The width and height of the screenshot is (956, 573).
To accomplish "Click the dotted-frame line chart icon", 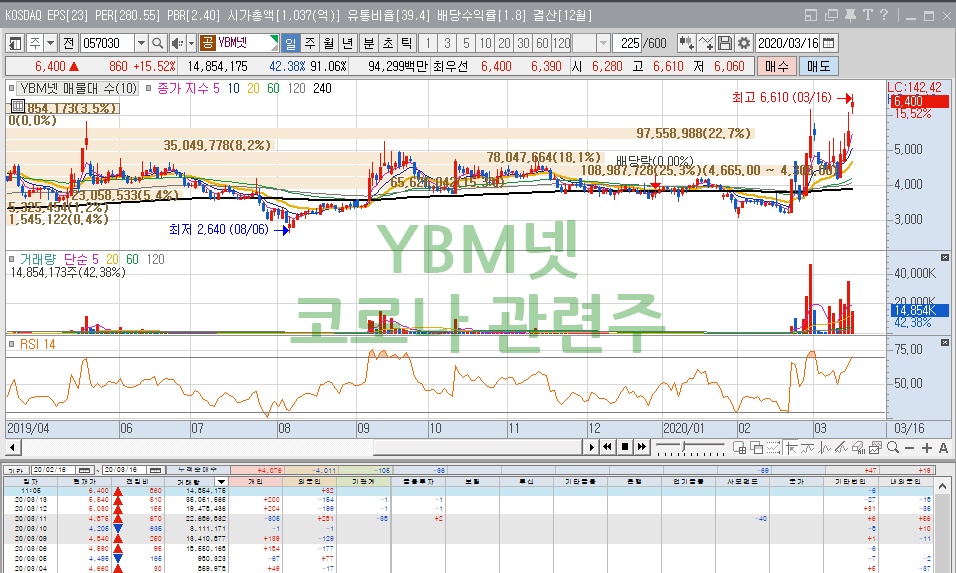I will tap(774, 447).
